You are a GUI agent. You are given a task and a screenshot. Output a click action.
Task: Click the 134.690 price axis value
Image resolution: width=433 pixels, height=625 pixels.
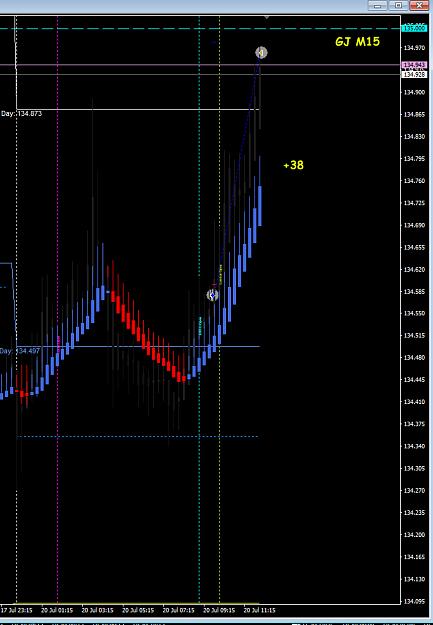pyautogui.click(x=414, y=225)
